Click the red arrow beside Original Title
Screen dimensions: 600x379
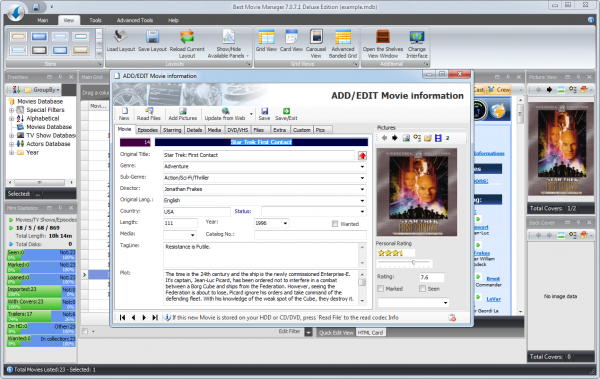(x=362, y=155)
